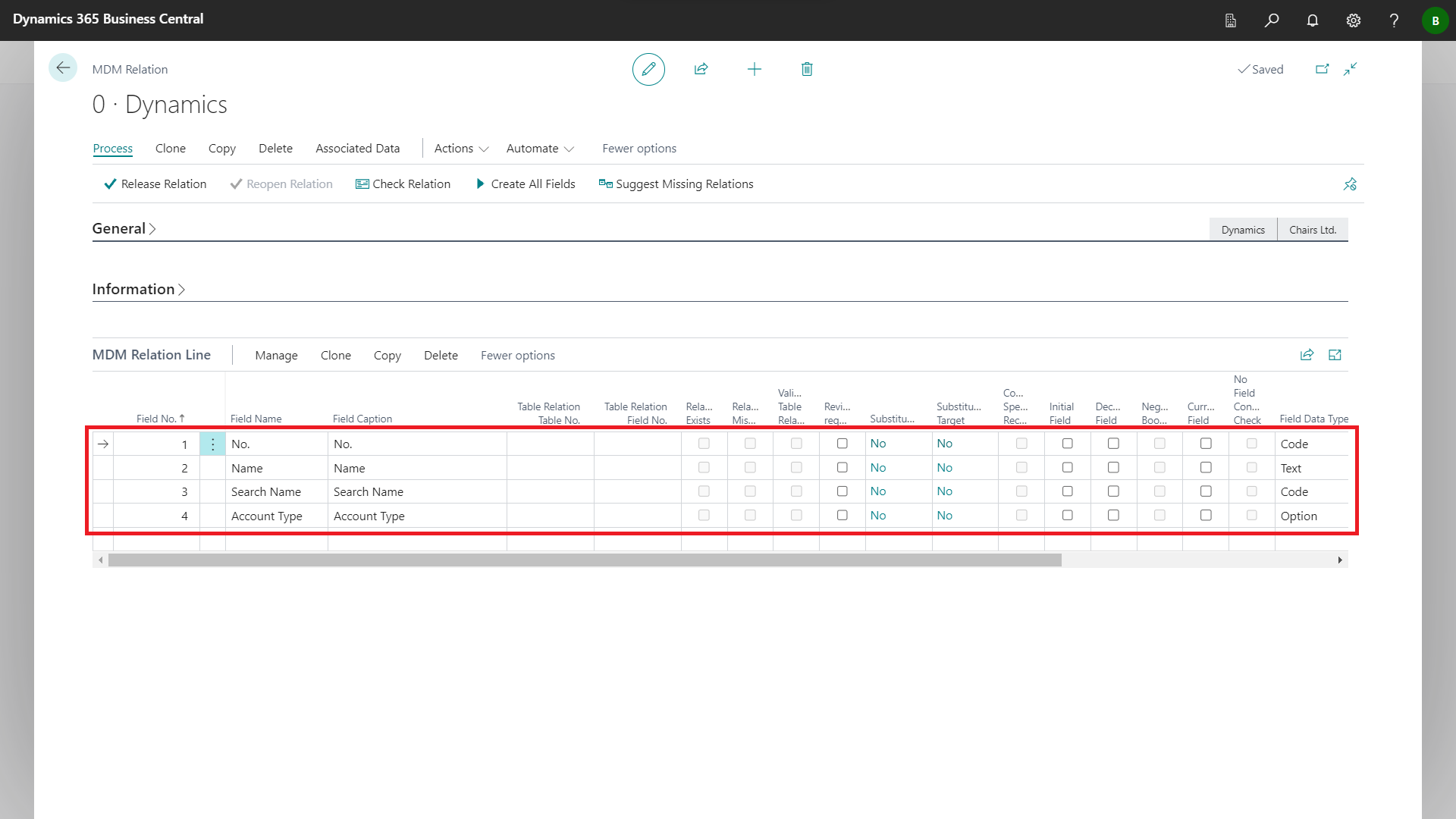Collapse the page with the shrink icon
1456x819 pixels.
[1350, 69]
